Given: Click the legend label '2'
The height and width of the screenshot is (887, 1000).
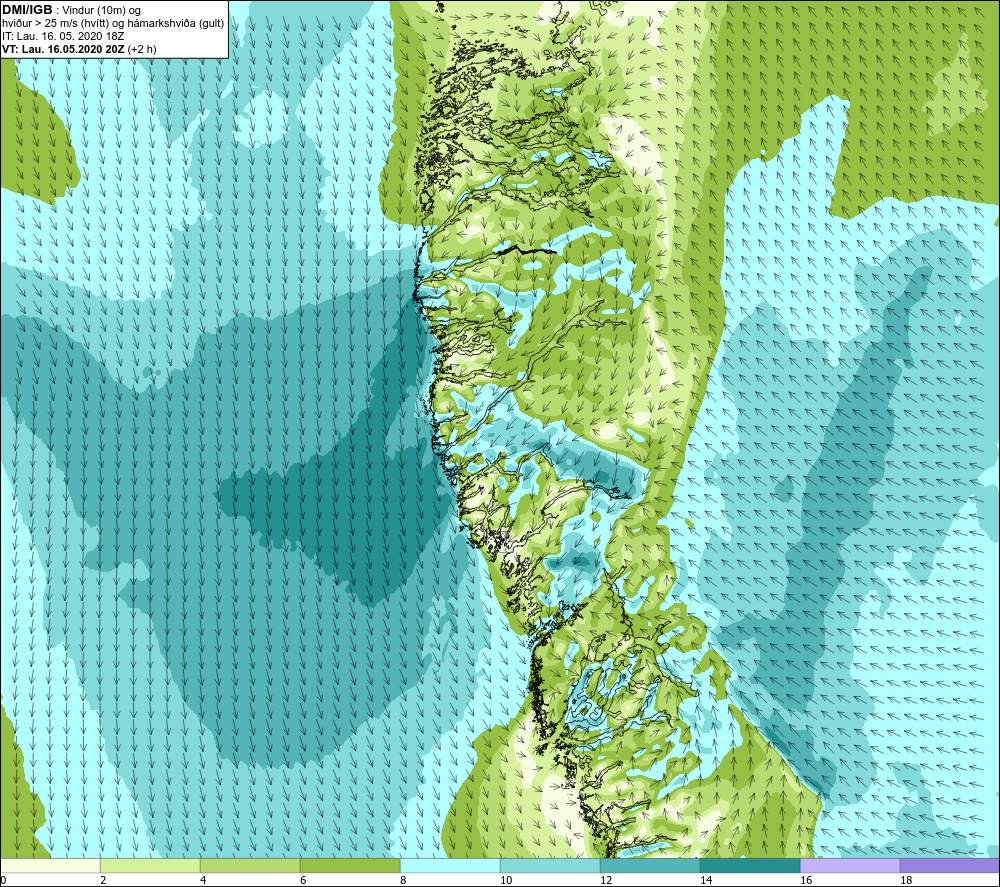Looking at the screenshot, I should (103, 881).
